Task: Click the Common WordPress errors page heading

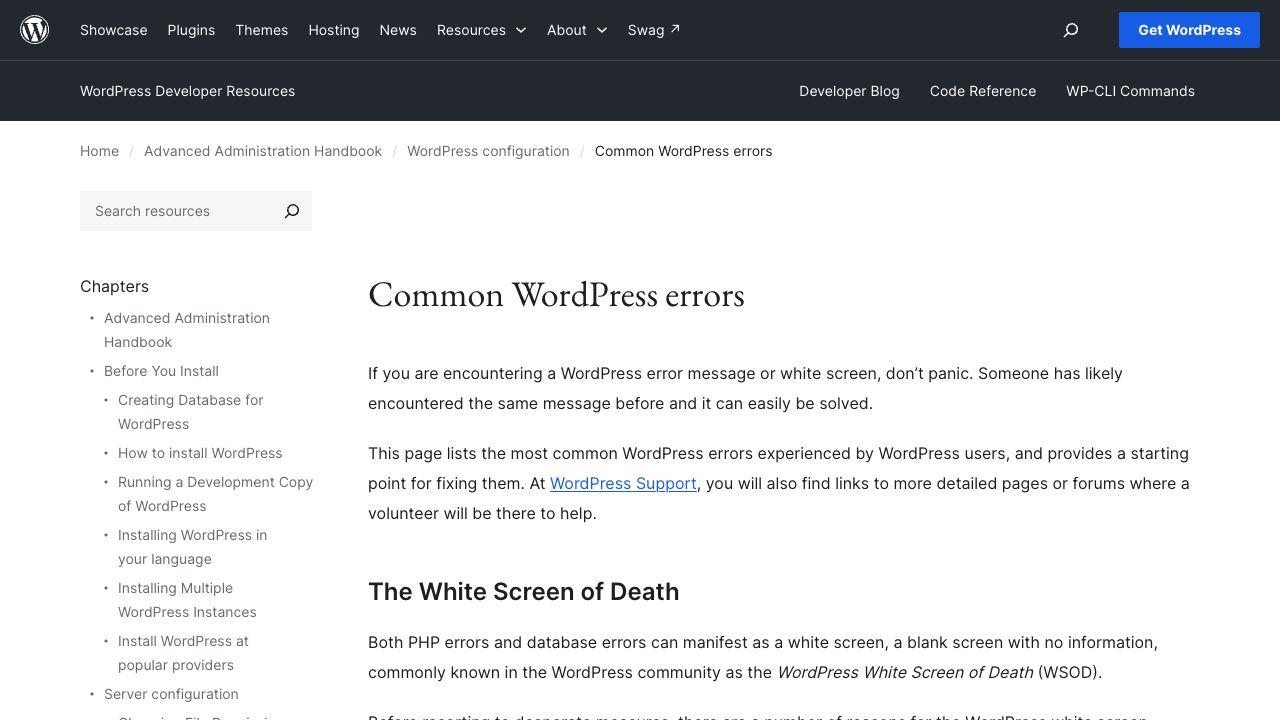Action: tap(556, 295)
